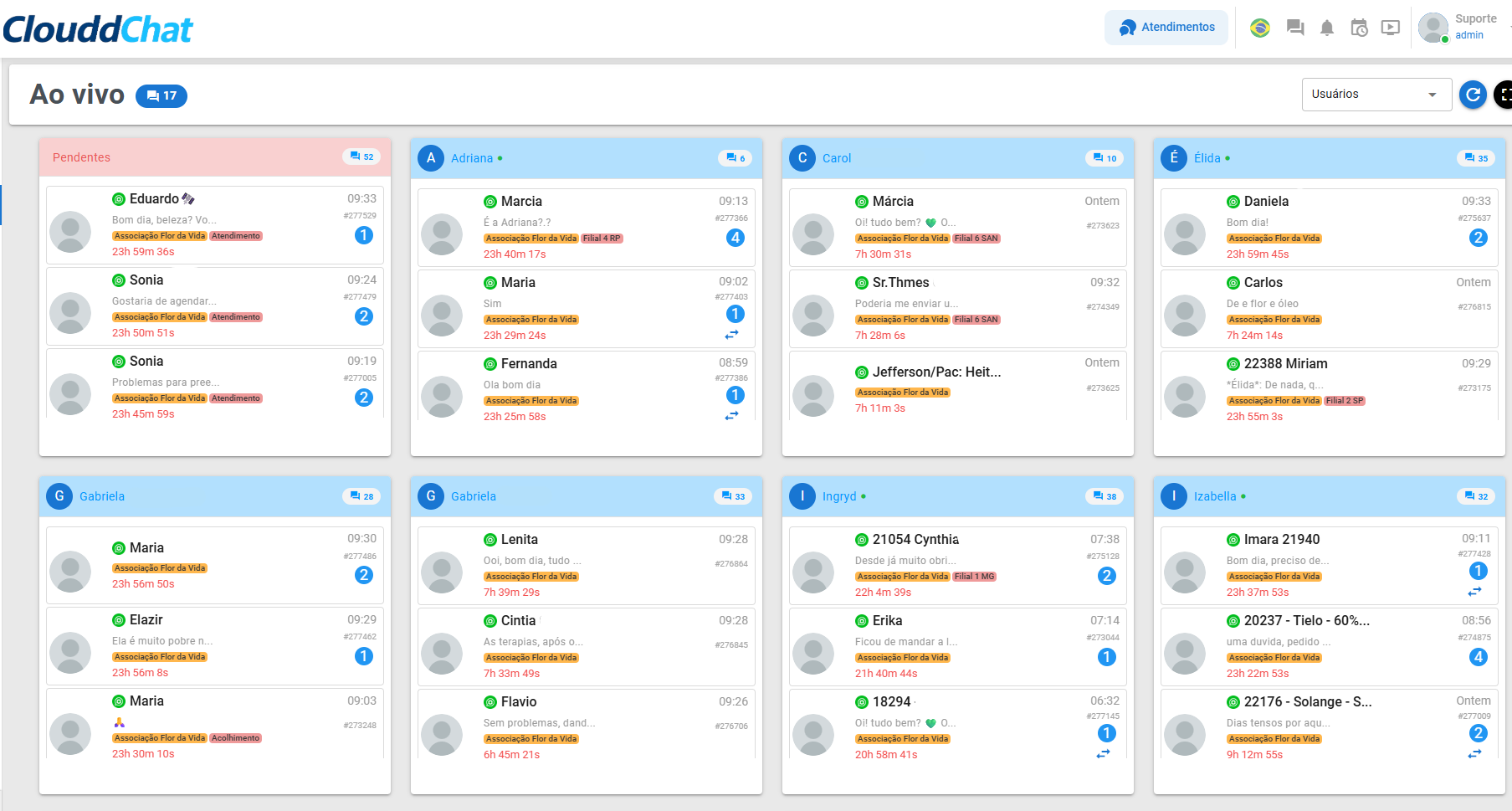Screen dimensions: 1512x811
Task: Go home via the CloudChat logo
Action: 98,29
